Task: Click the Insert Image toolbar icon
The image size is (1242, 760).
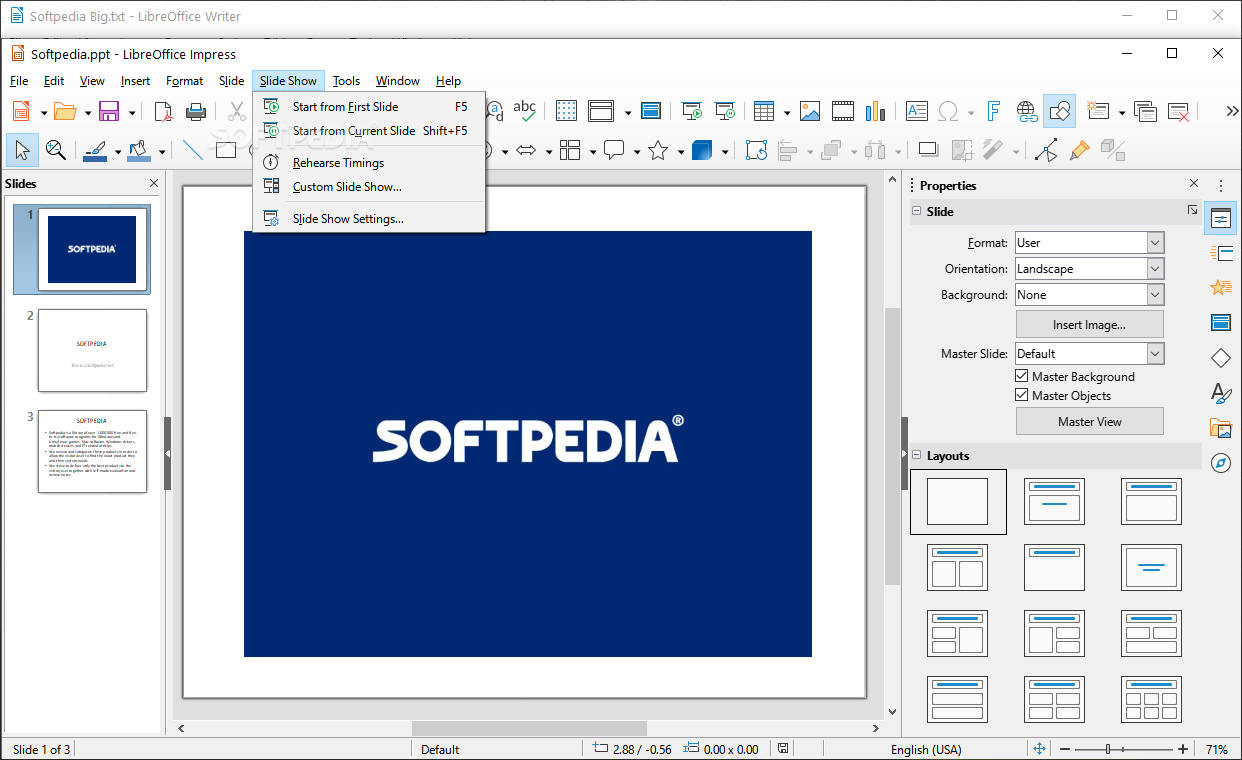Action: pyautogui.click(x=810, y=111)
